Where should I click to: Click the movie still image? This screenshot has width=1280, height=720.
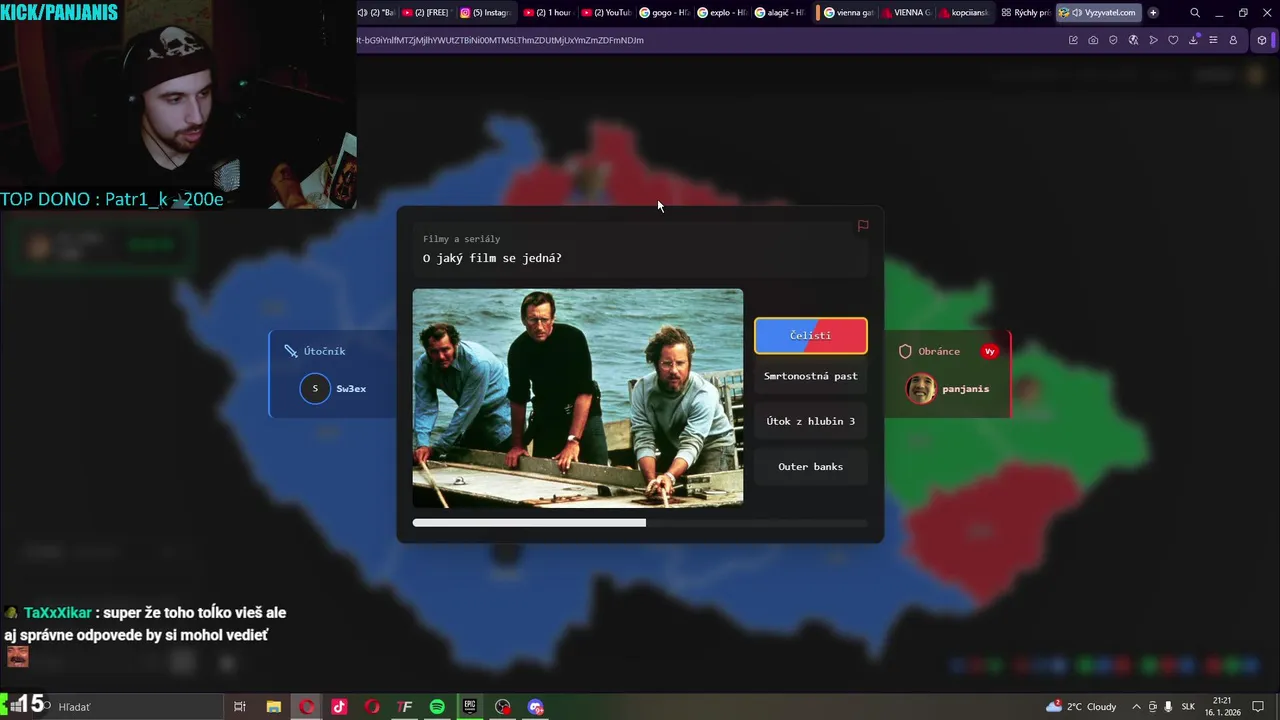point(578,398)
